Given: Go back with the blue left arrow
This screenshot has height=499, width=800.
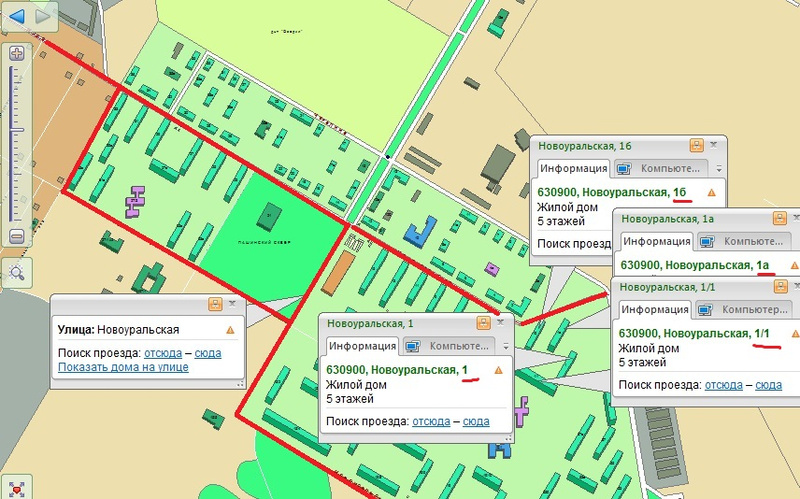Looking at the screenshot, I should (16, 16).
